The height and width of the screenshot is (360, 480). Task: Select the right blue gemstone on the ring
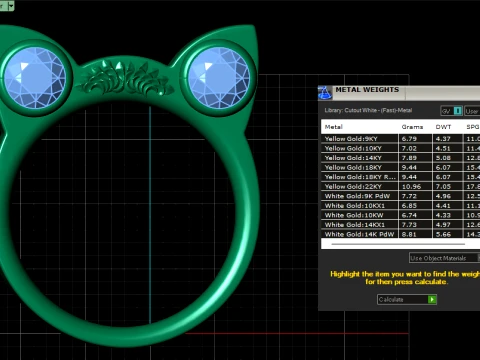tap(219, 78)
